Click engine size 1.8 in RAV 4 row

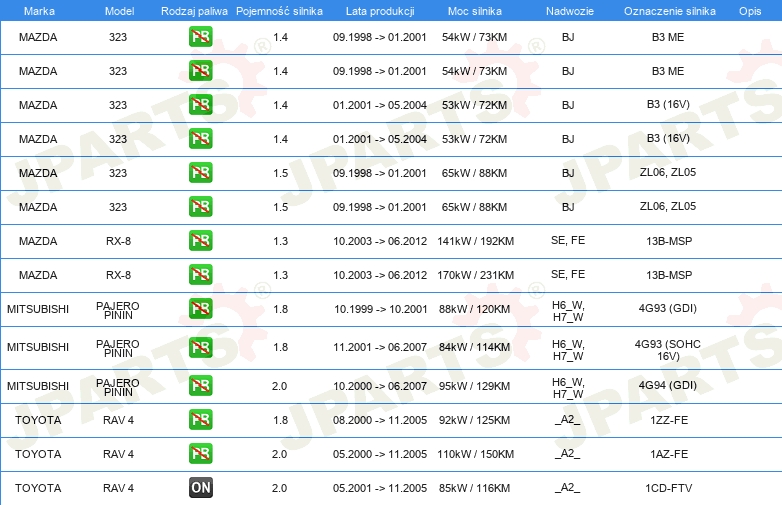coord(280,420)
